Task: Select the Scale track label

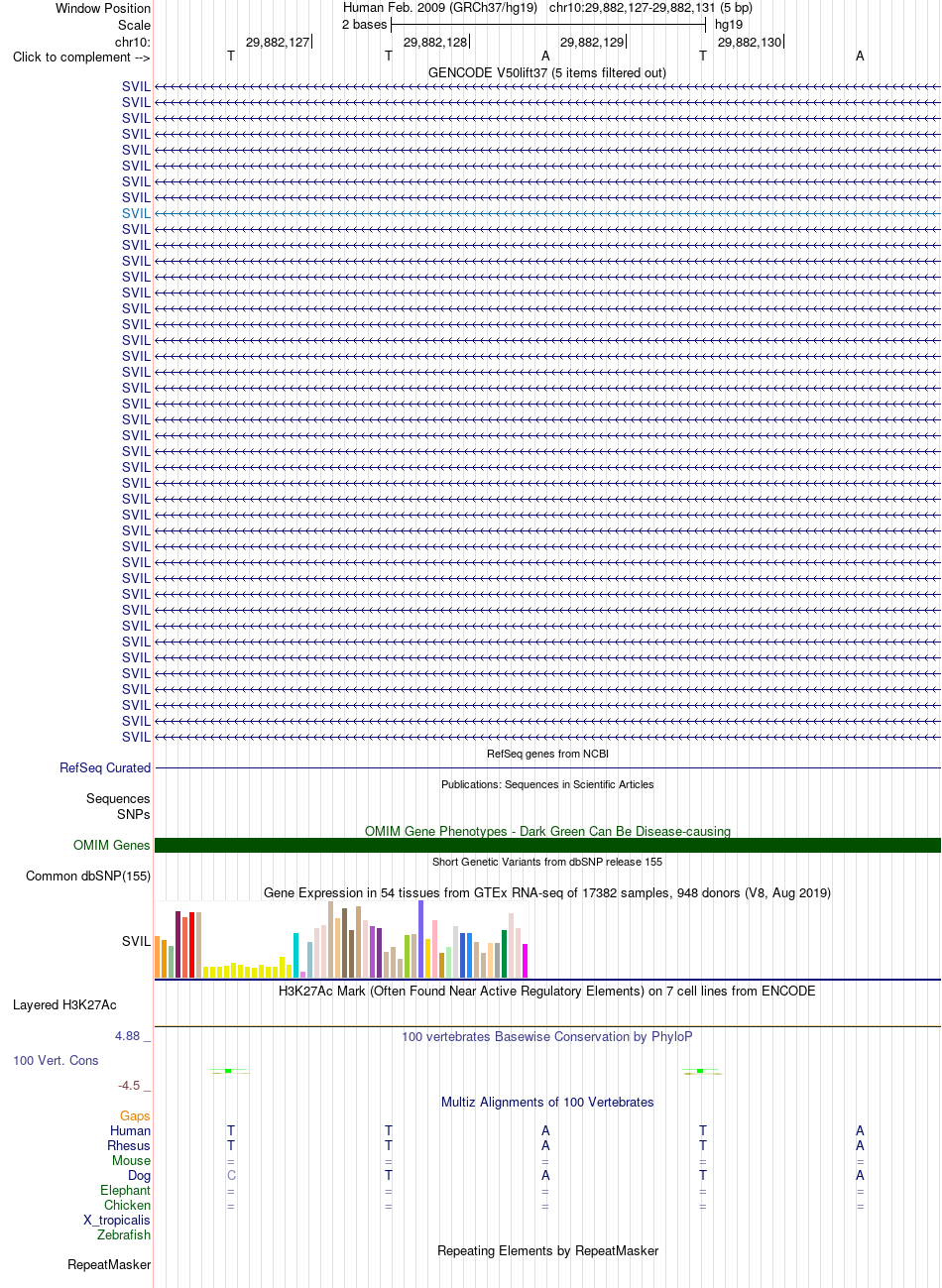Action: [134, 25]
